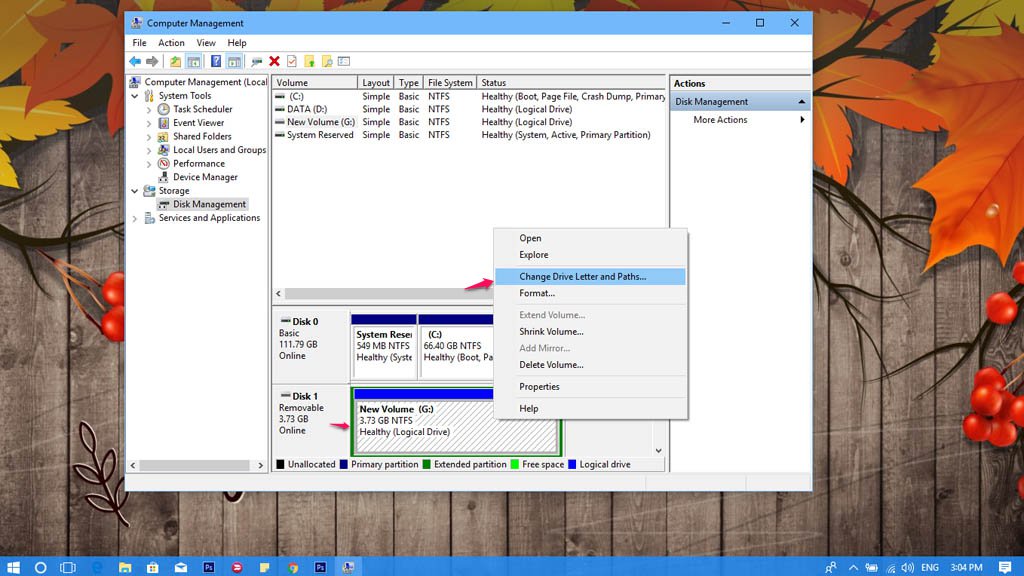Click the Status column header
1024x576 pixels.
571,83
